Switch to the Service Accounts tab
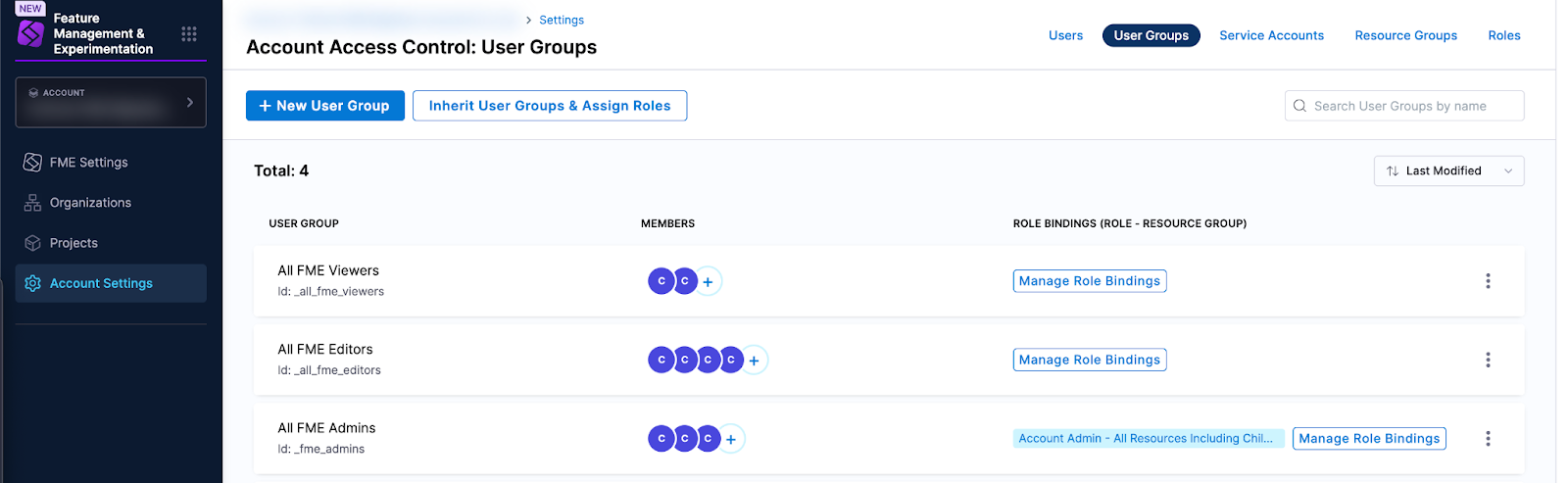Viewport: 1568px width, 483px height. 1271,35
